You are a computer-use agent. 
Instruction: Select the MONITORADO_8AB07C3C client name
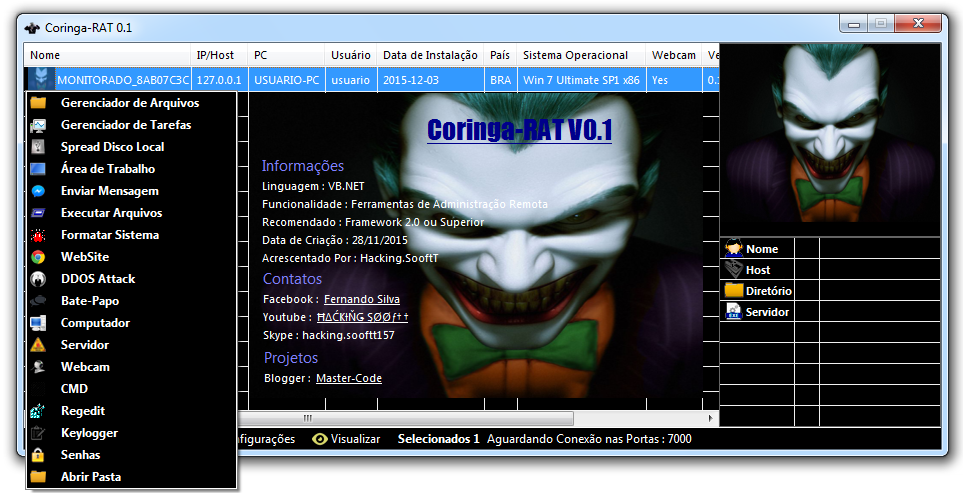coord(123,80)
